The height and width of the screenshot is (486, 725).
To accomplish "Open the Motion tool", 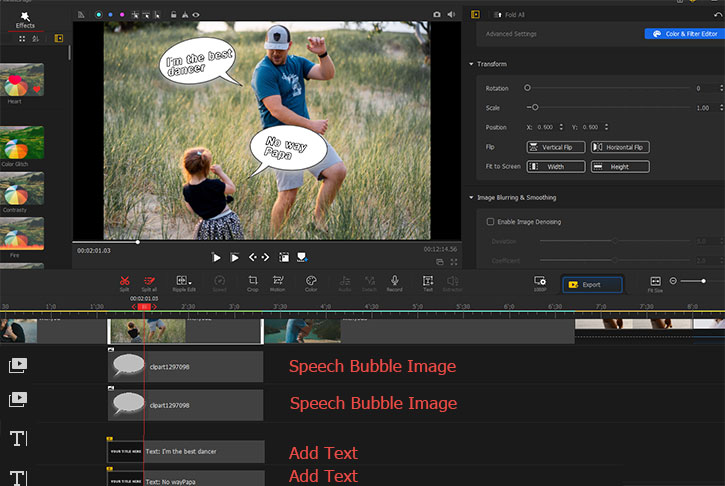I will coord(277,281).
